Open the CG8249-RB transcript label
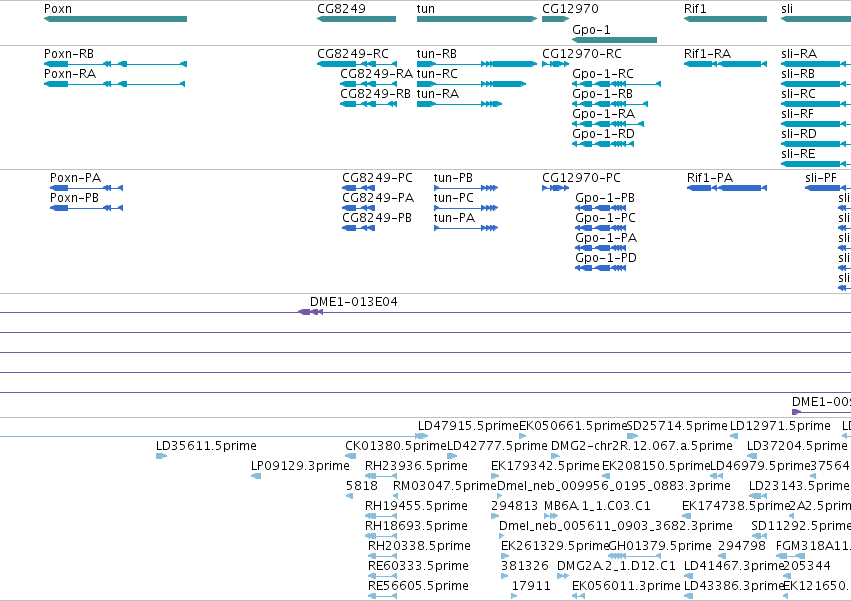 coord(376,94)
